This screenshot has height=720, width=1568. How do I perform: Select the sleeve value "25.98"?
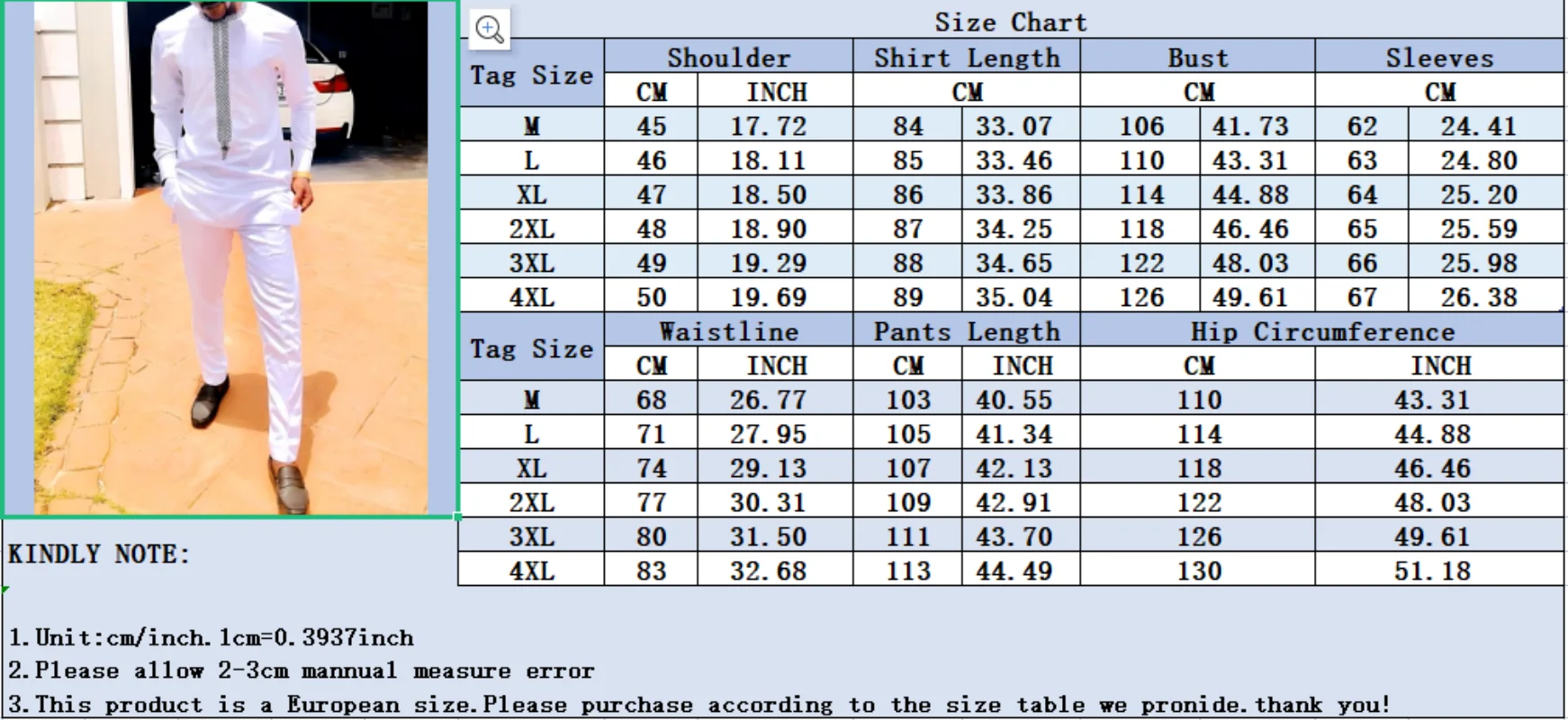point(1478,263)
